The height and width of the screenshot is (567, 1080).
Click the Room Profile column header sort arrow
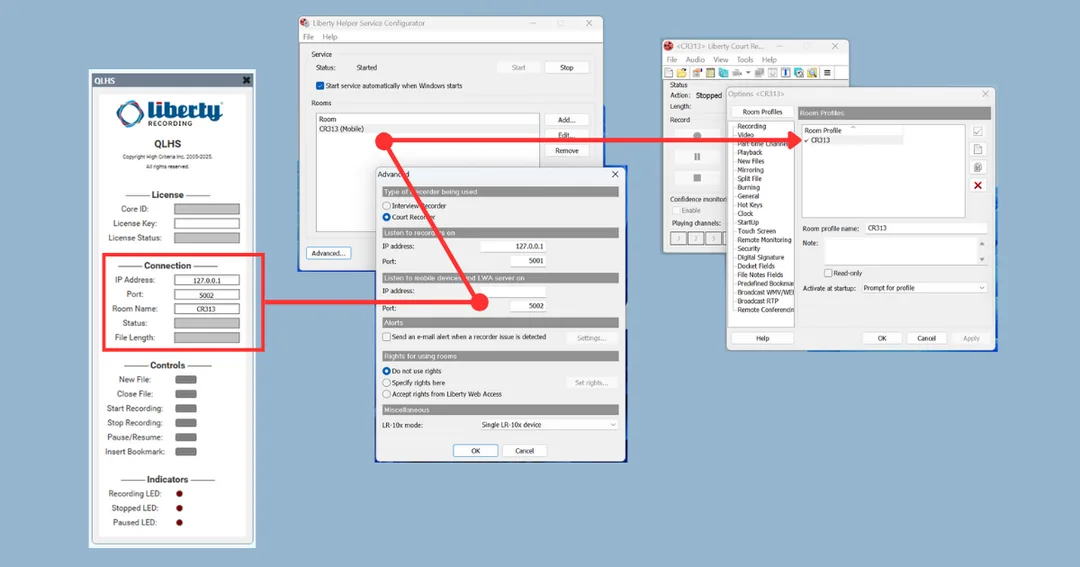click(853, 127)
